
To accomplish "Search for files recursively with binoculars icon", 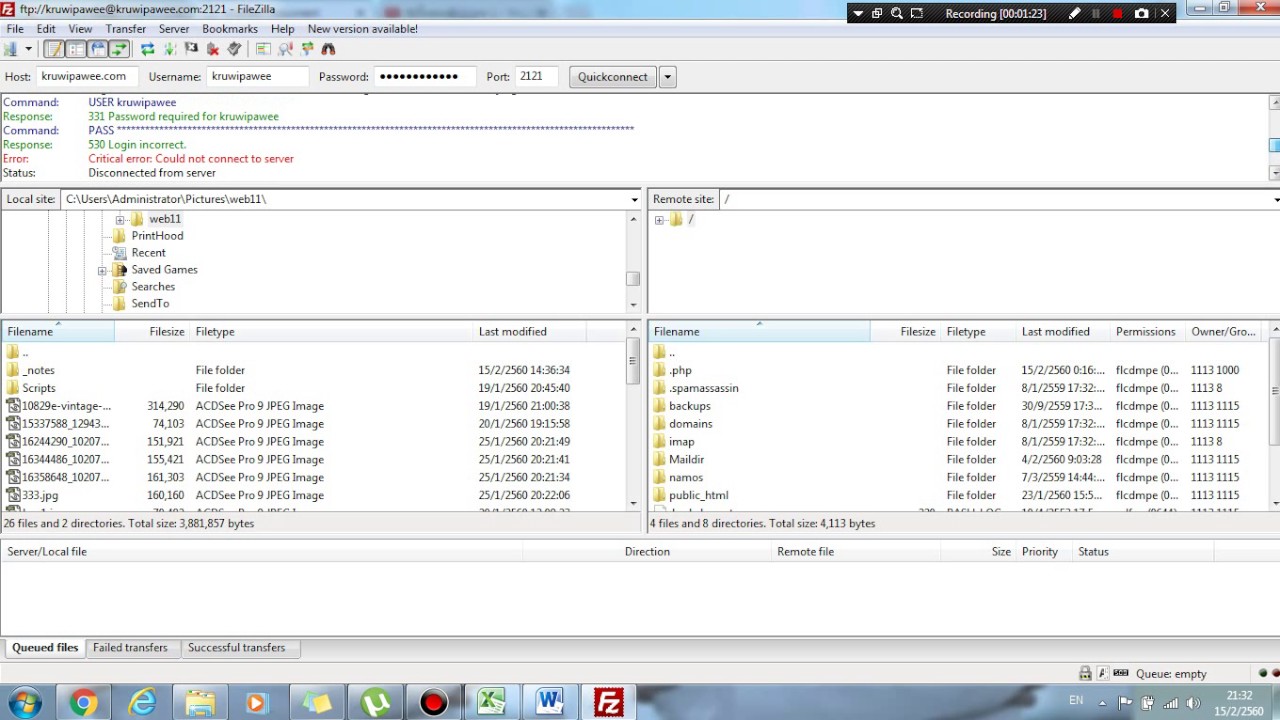I will tap(328, 49).
